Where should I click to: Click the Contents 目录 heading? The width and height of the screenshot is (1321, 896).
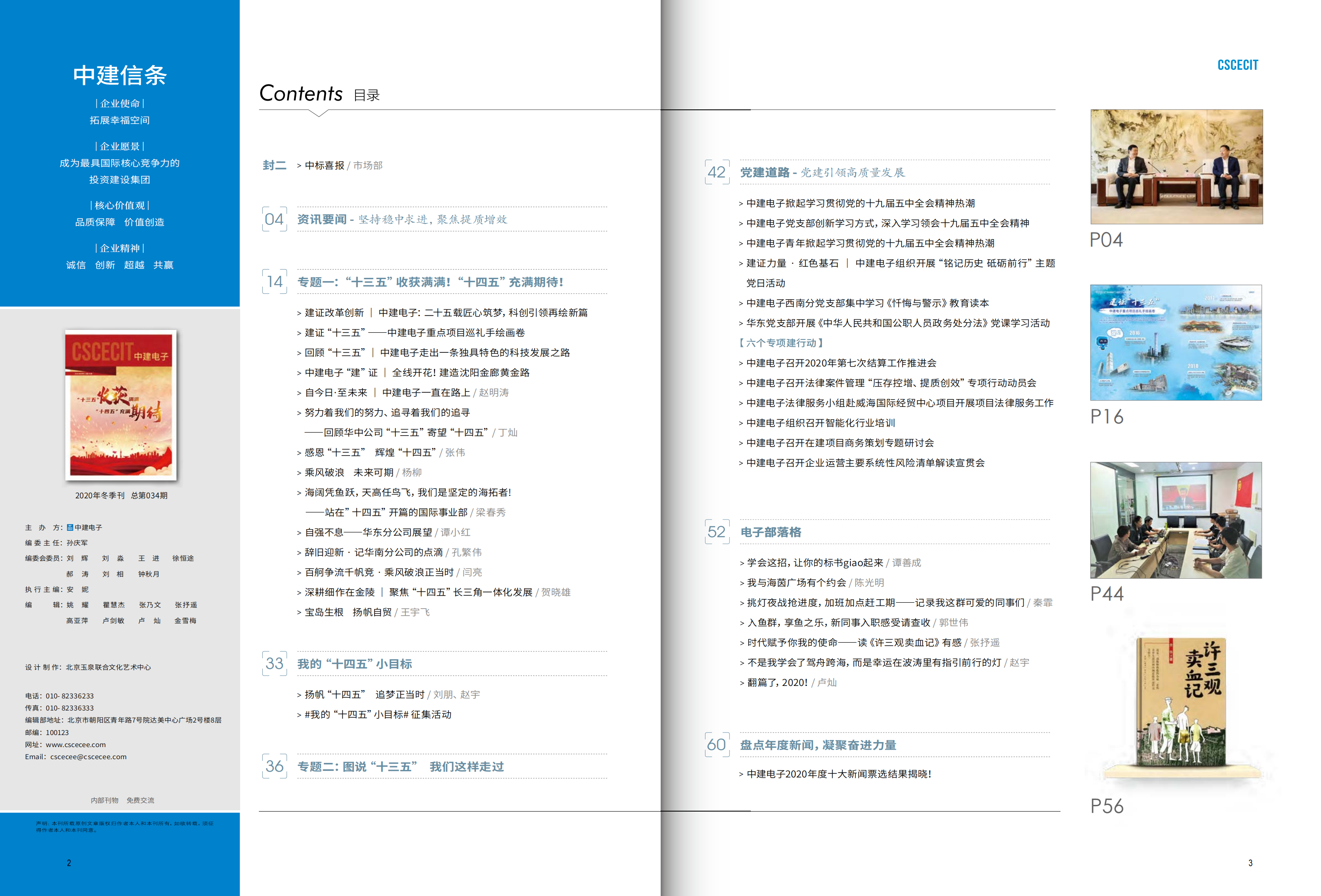click(x=320, y=94)
